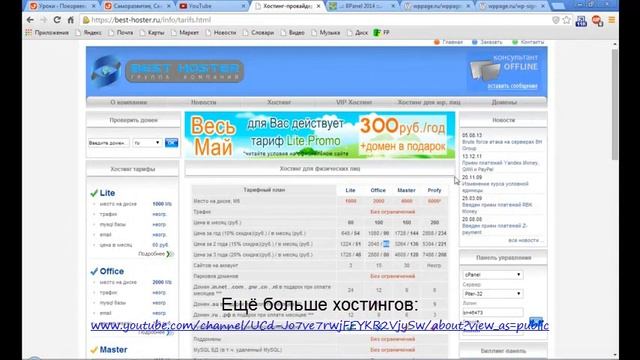Click the browser forward arrow
This screenshot has height=360, width=640.
pos(43,20)
